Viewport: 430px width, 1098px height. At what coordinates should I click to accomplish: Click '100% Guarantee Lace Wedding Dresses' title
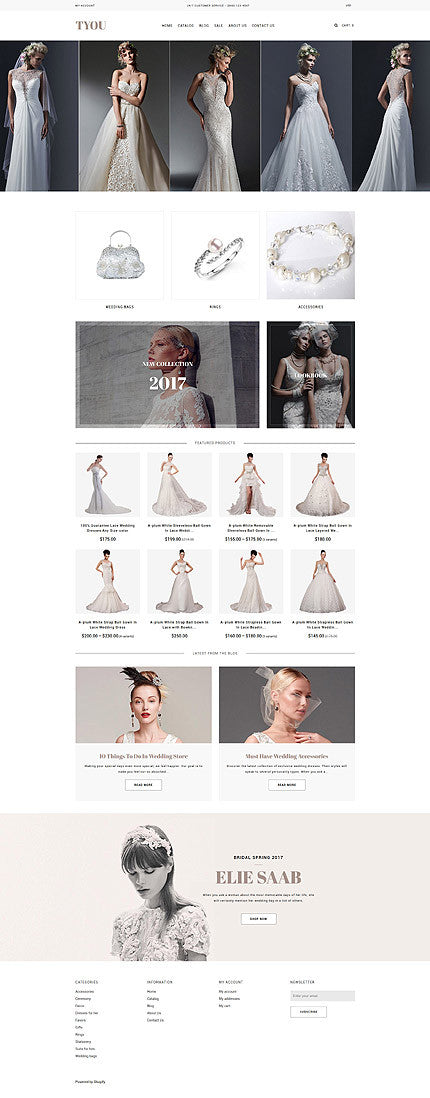click(x=108, y=527)
